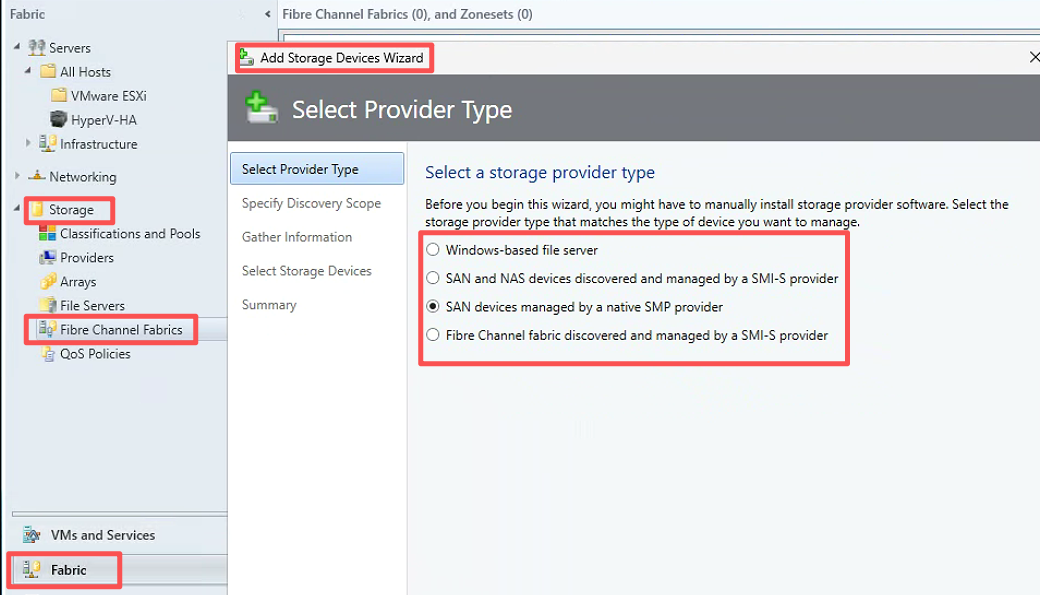Click the Infrastructure icon
The image size is (1040, 595).
point(48,143)
